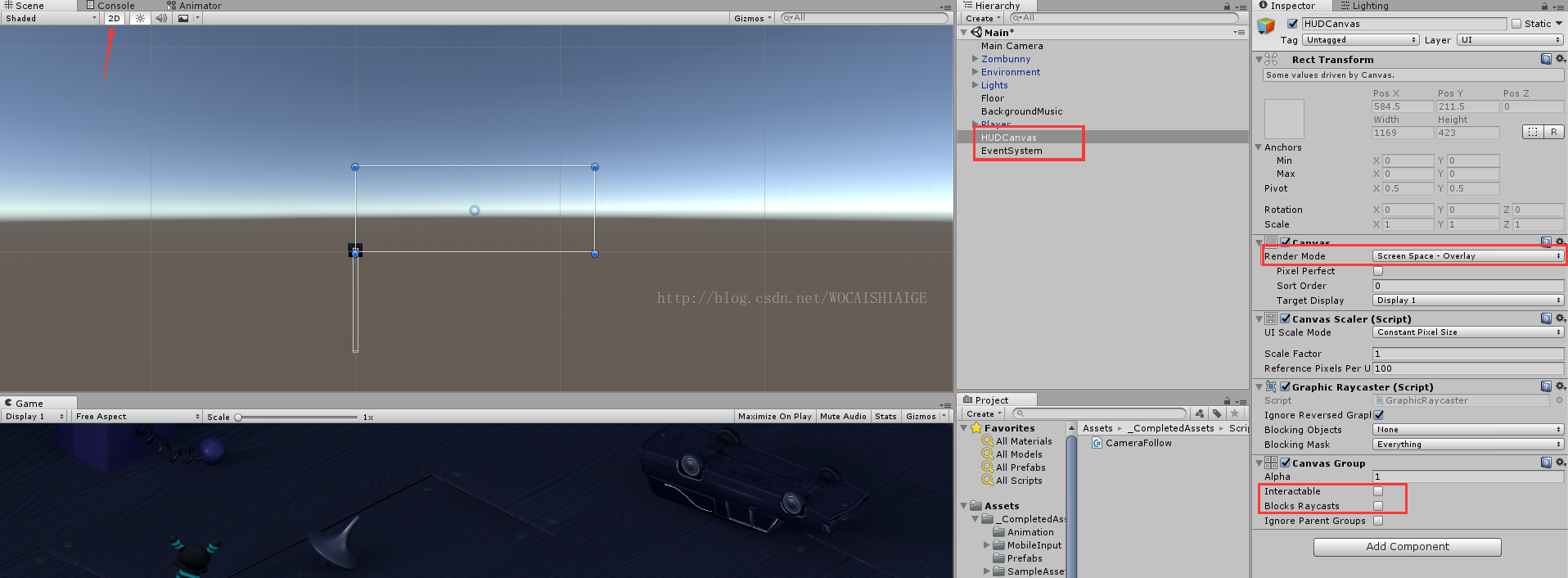The width and height of the screenshot is (1568, 578).
Task: Enable the Blocks Raycasts checkbox
Action: pos(1378,506)
